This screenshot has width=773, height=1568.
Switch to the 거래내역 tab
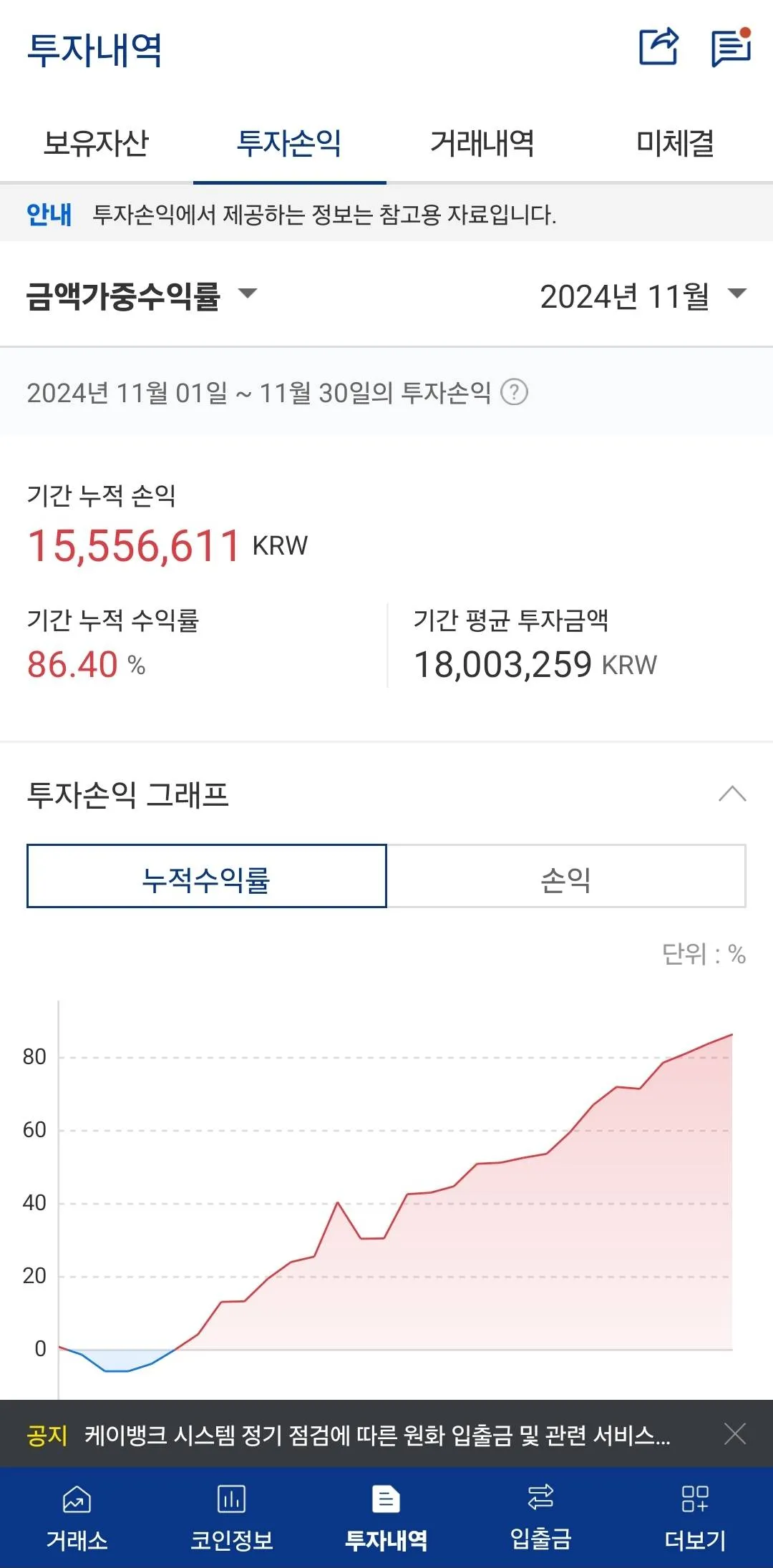coord(482,143)
